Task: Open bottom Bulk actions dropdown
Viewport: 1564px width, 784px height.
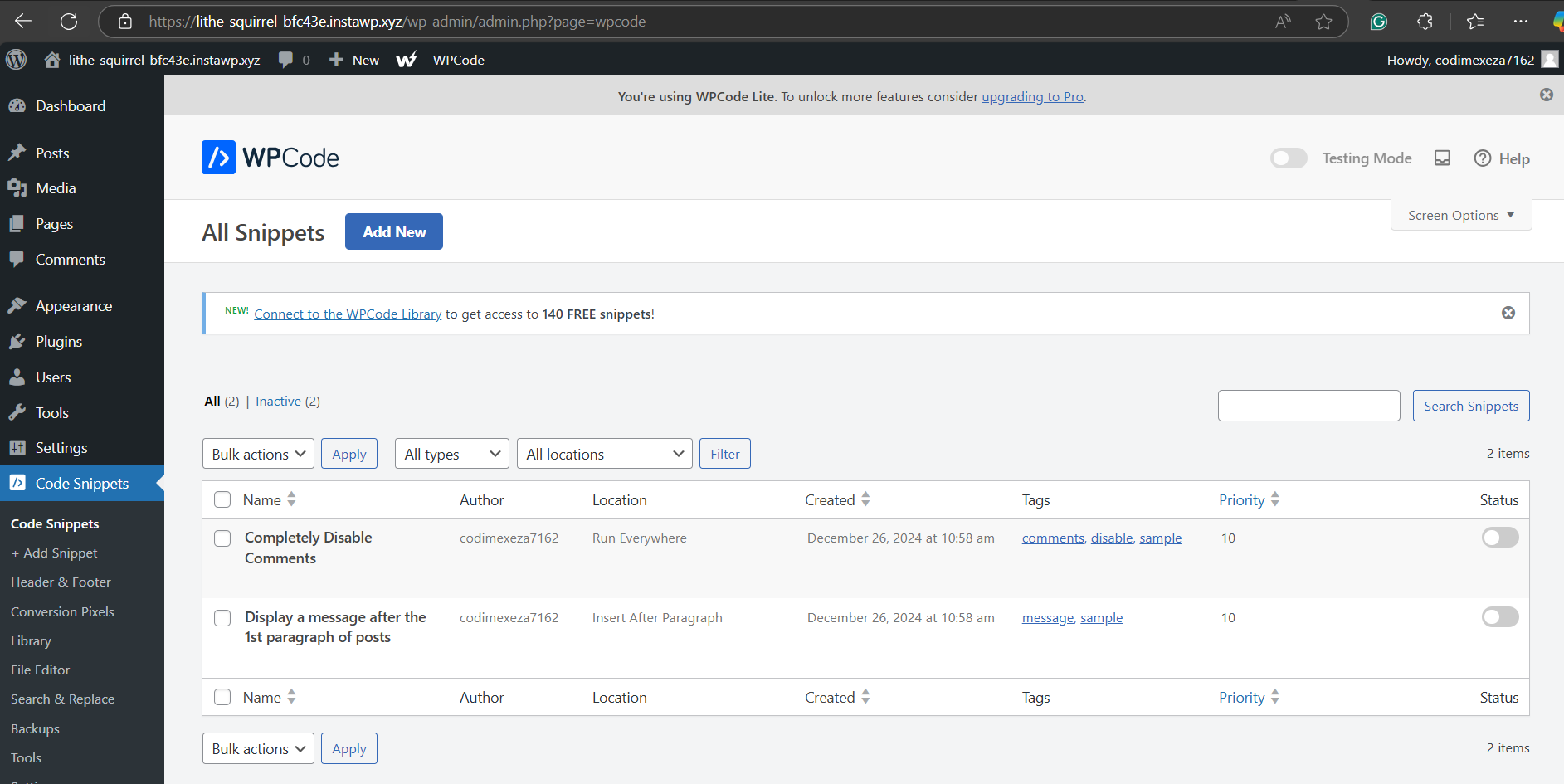Action: (258, 748)
